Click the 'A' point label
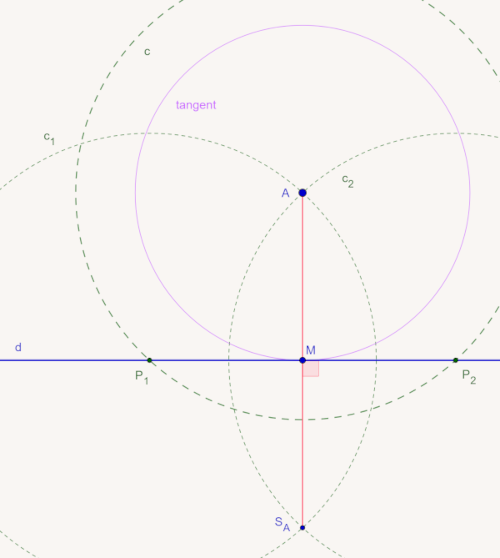The width and height of the screenshot is (500, 558). point(285,193)
